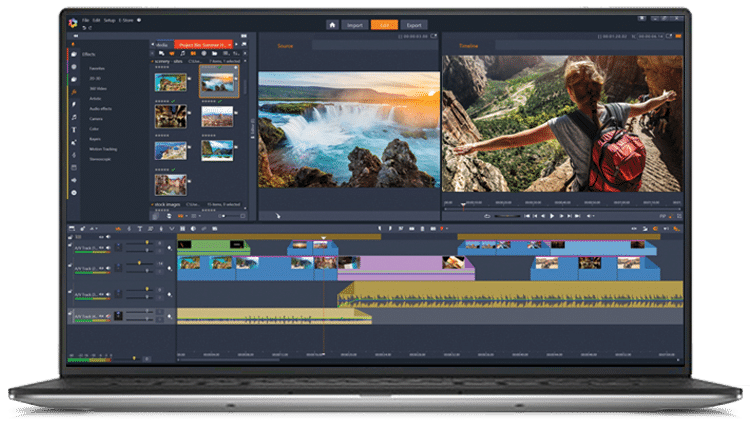This screenshot has height=422, width=750.
Task: Collapse the scenery - sites group
Action: point(152,61)
